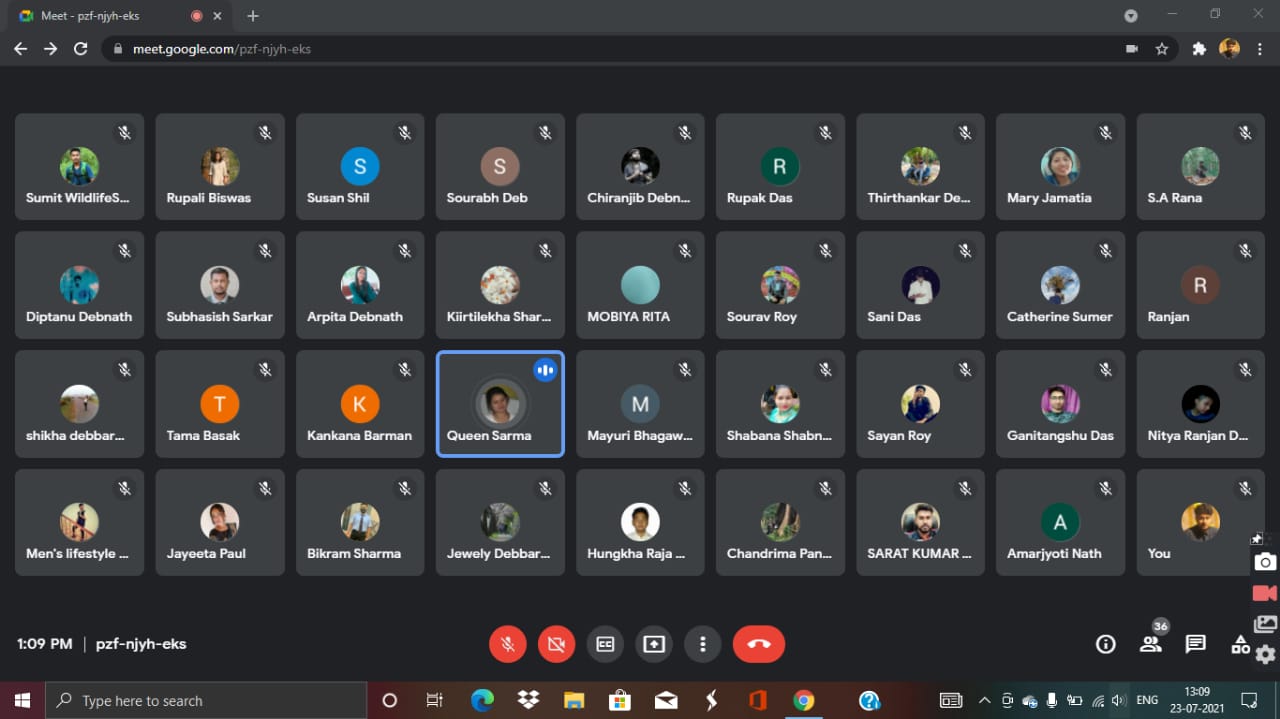Viewport: 1280px width, 719px height.
Task: Click the Present now screen-share icon
Action: click(654, 644)
